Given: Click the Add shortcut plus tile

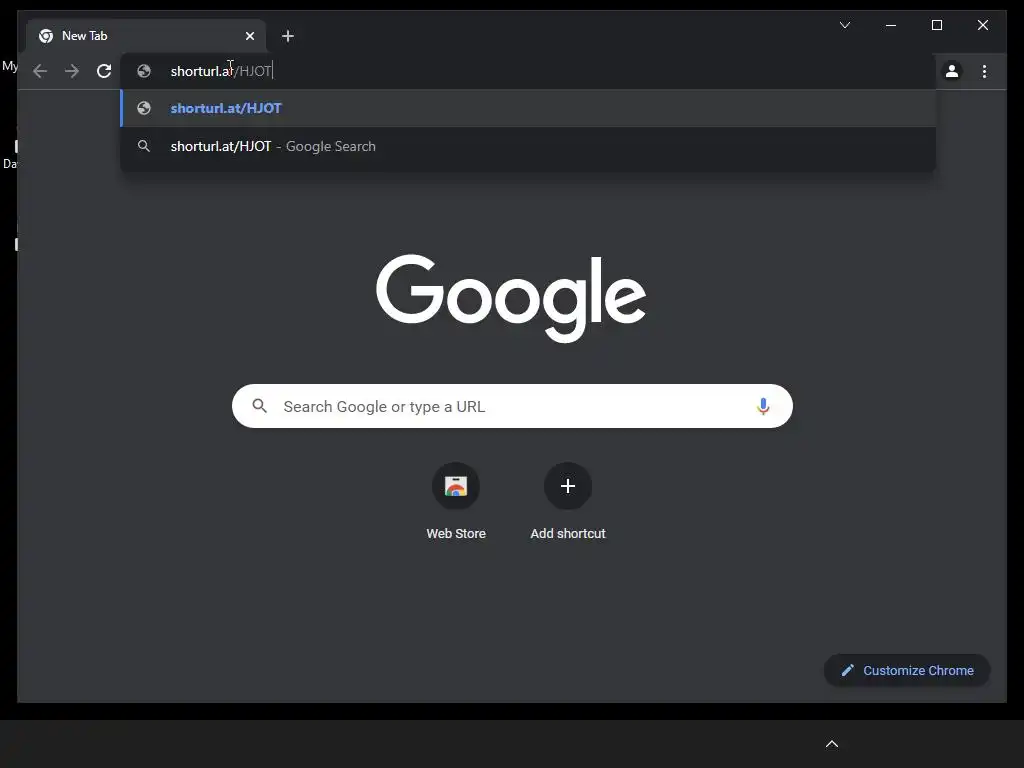Looking at the screenshot, I should tap(568, 486).
